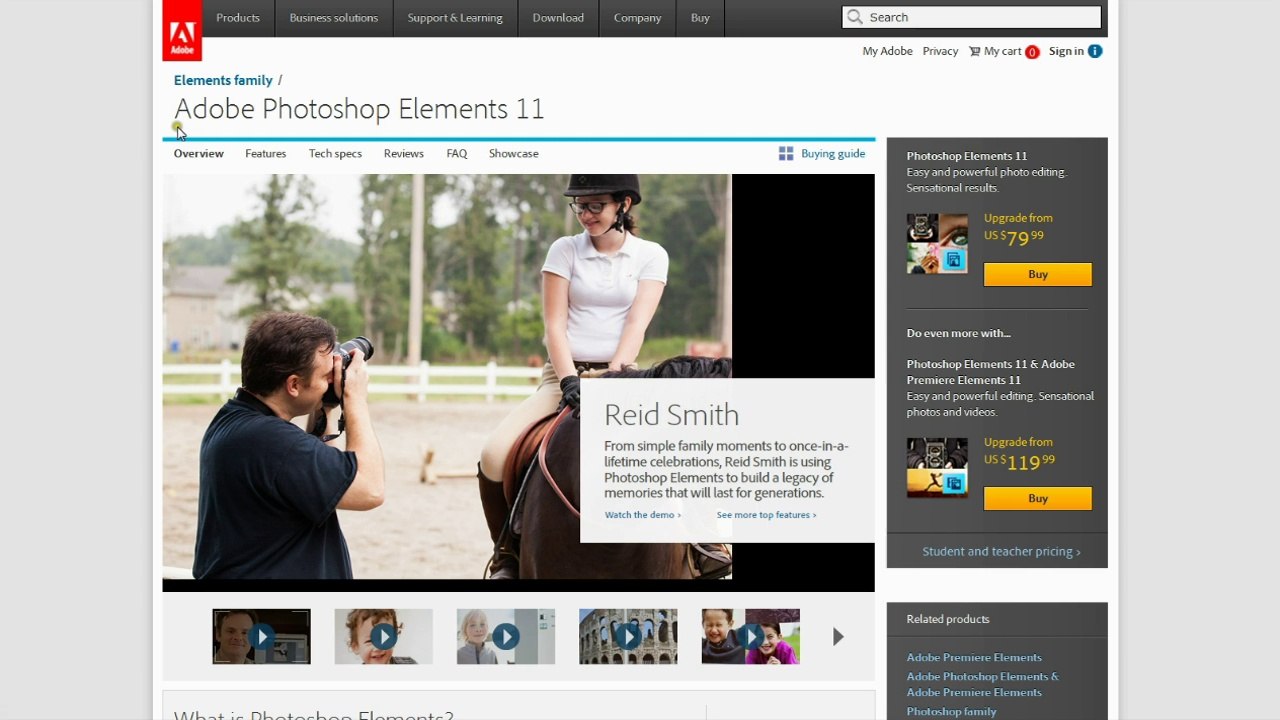Open the FAQ tab

(457, 153)
